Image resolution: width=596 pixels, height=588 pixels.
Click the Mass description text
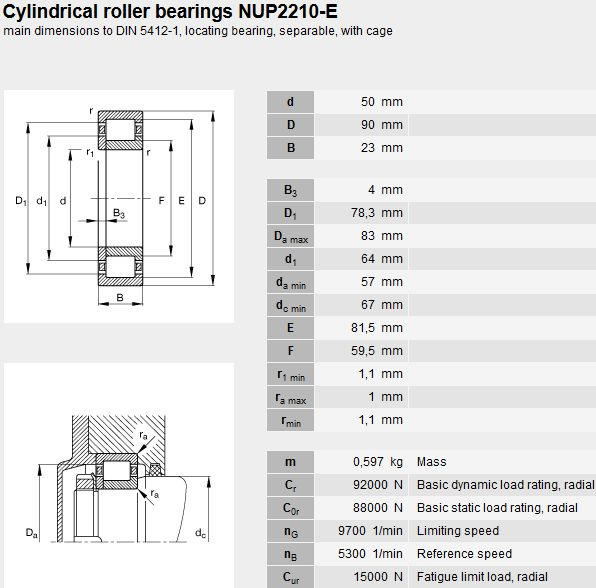tap(431, 462)
